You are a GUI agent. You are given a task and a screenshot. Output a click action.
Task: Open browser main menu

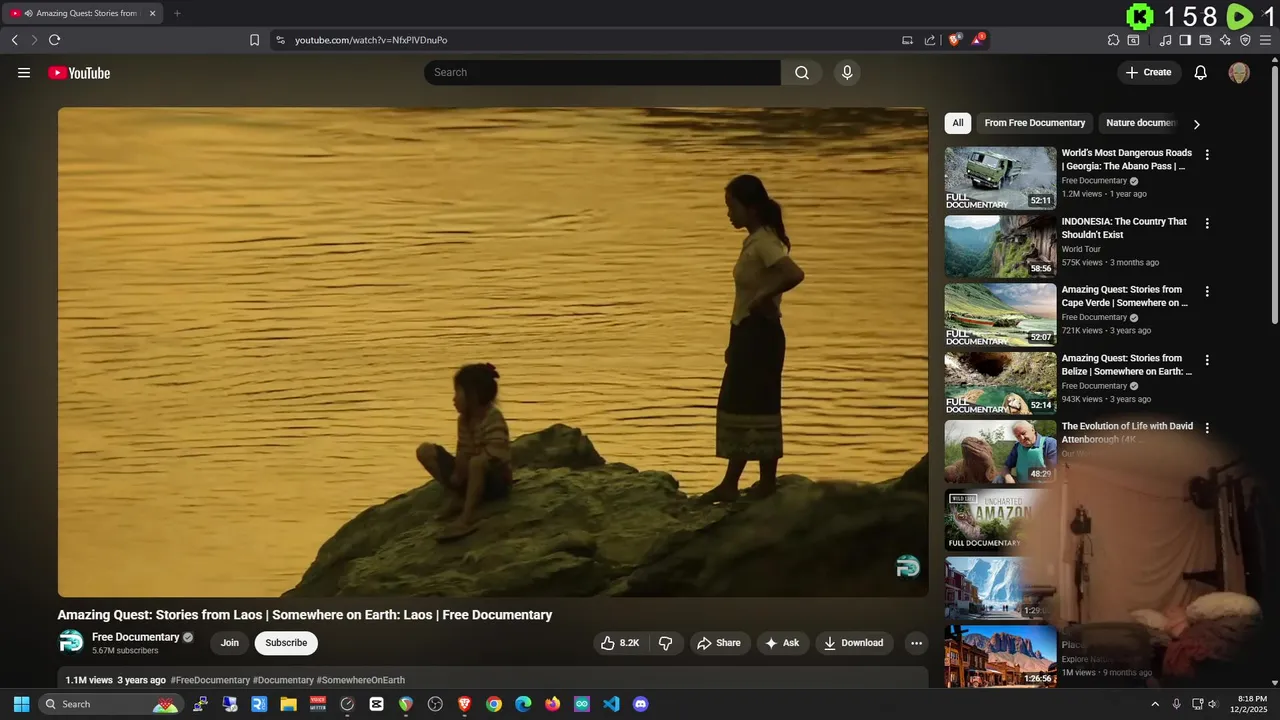click(x=1265, y=40)
